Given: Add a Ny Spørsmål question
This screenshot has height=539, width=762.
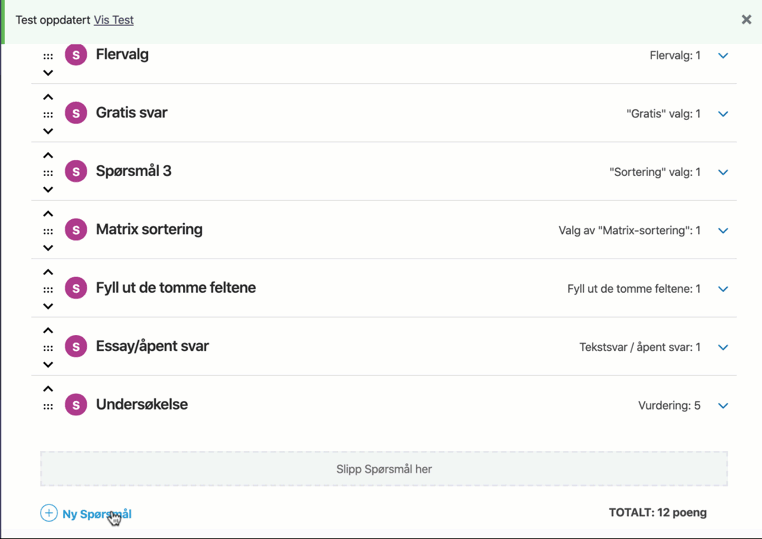Looking at the screenshot, I should (86, 514).
